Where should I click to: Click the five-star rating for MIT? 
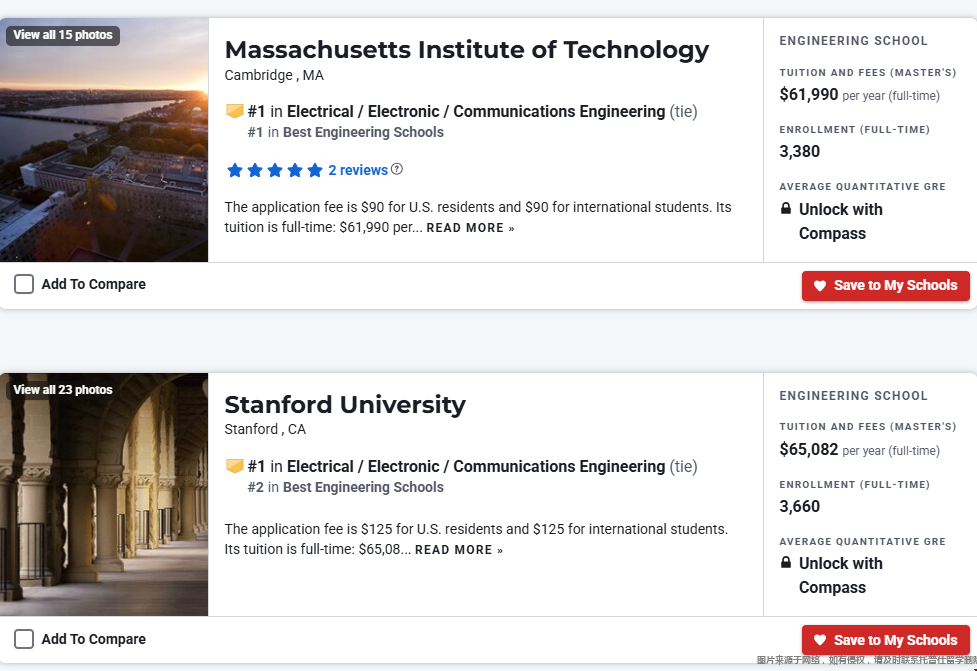pos(275,170)
